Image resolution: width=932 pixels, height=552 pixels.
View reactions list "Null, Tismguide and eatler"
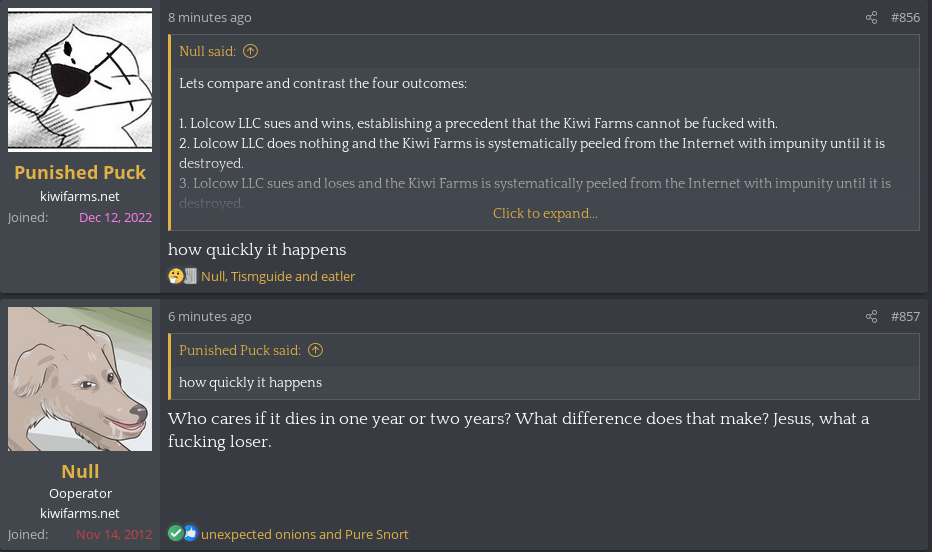278,276
